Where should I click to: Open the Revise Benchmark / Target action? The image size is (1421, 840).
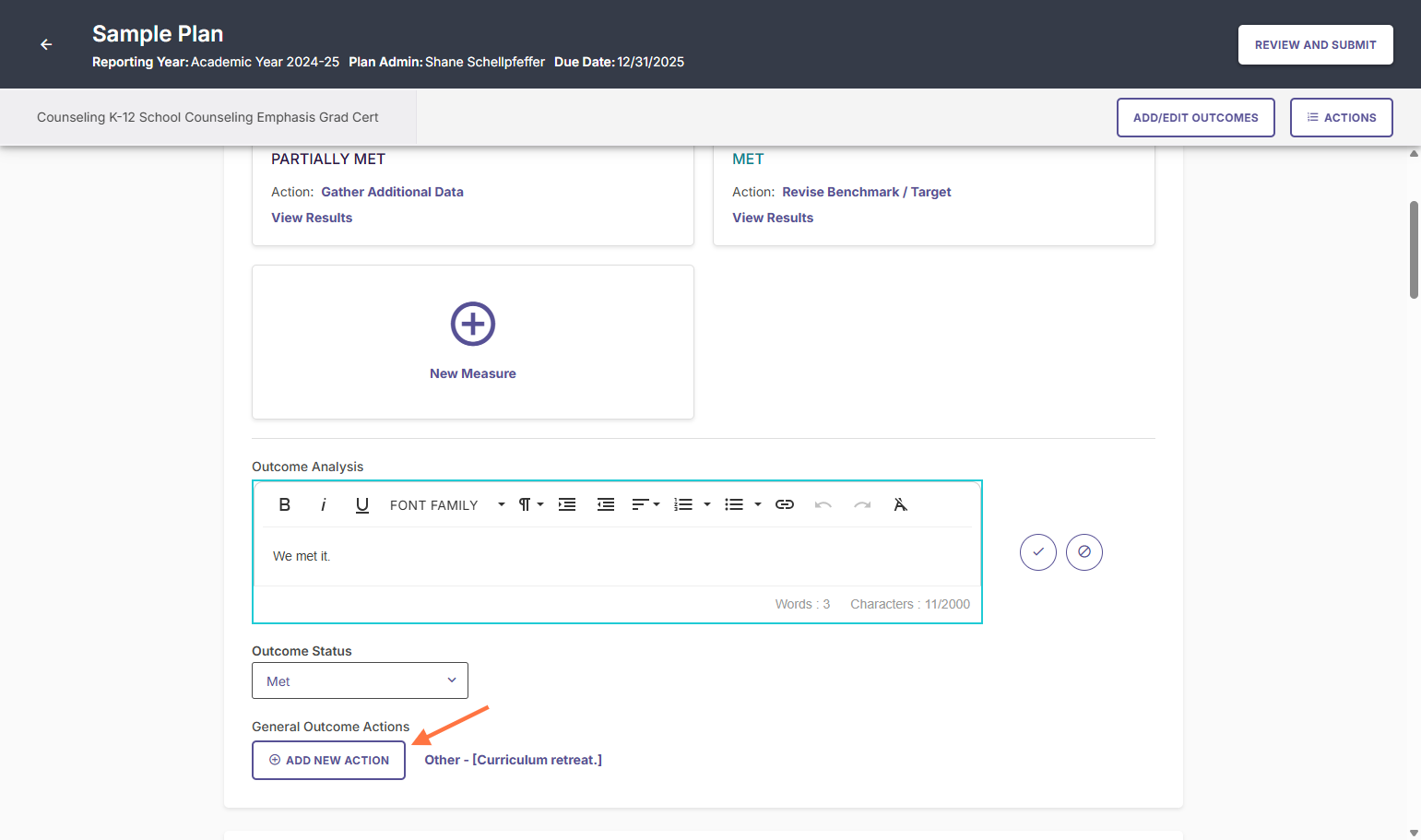pos(866,192)
